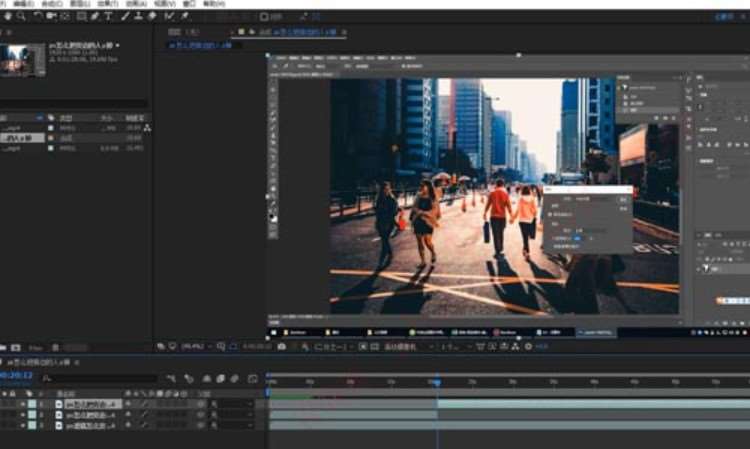
Task: Select the Rectangle shape tool
Action: click(81, 16)
